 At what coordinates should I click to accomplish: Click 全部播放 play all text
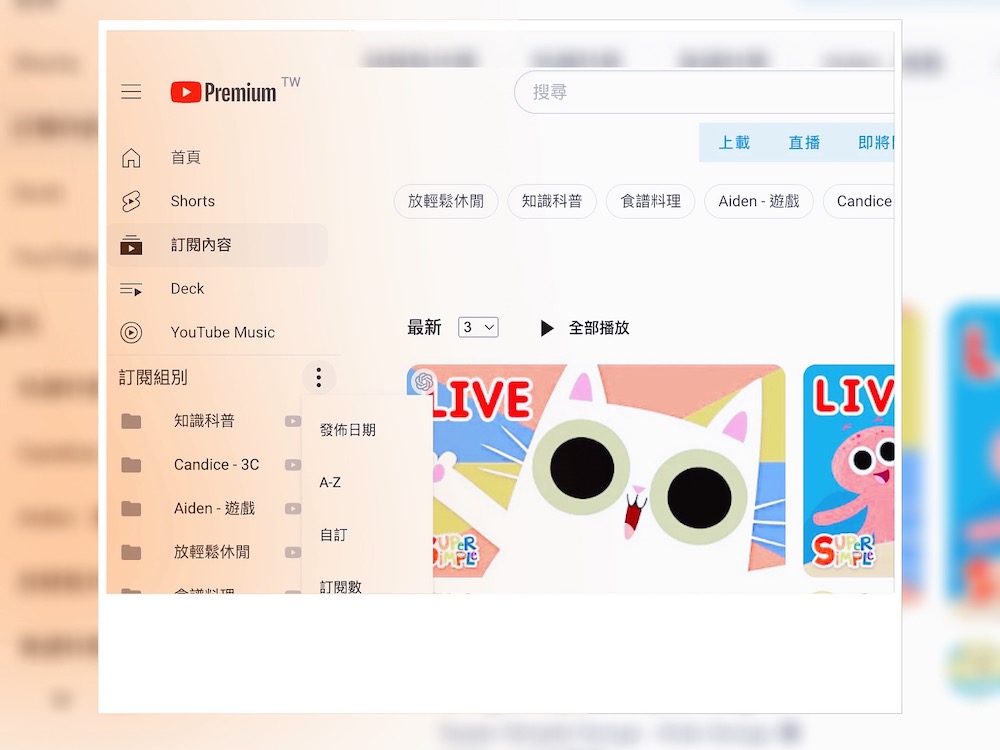pyautogui.click(x=599, y=328)
